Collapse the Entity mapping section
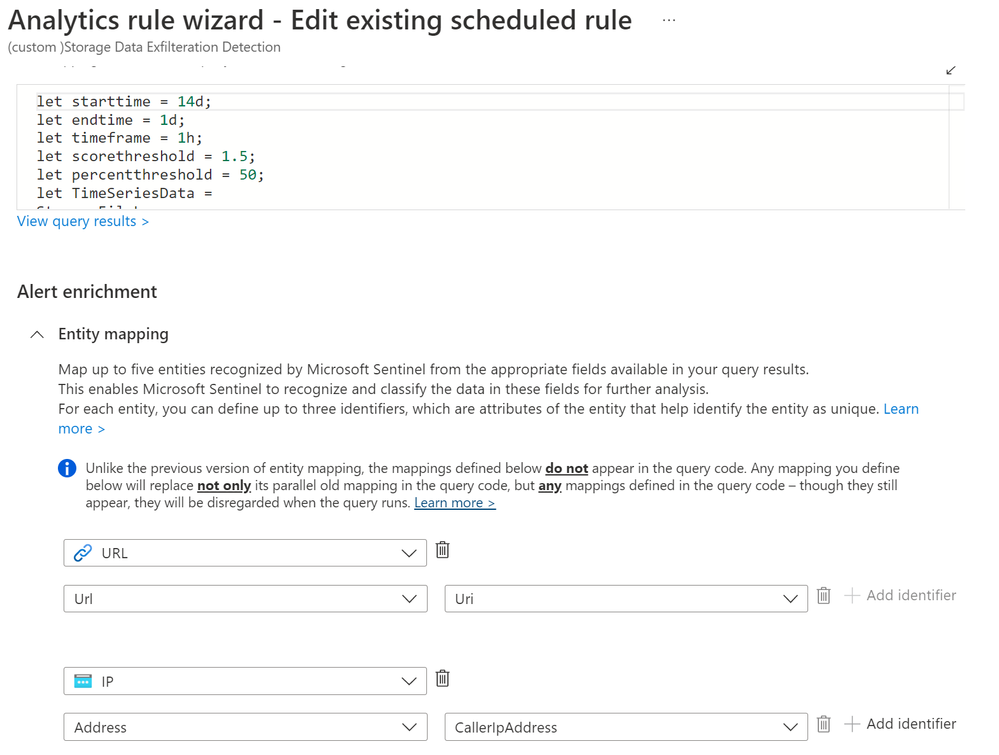This screenshot has width=999, height=755. [37, 334]
